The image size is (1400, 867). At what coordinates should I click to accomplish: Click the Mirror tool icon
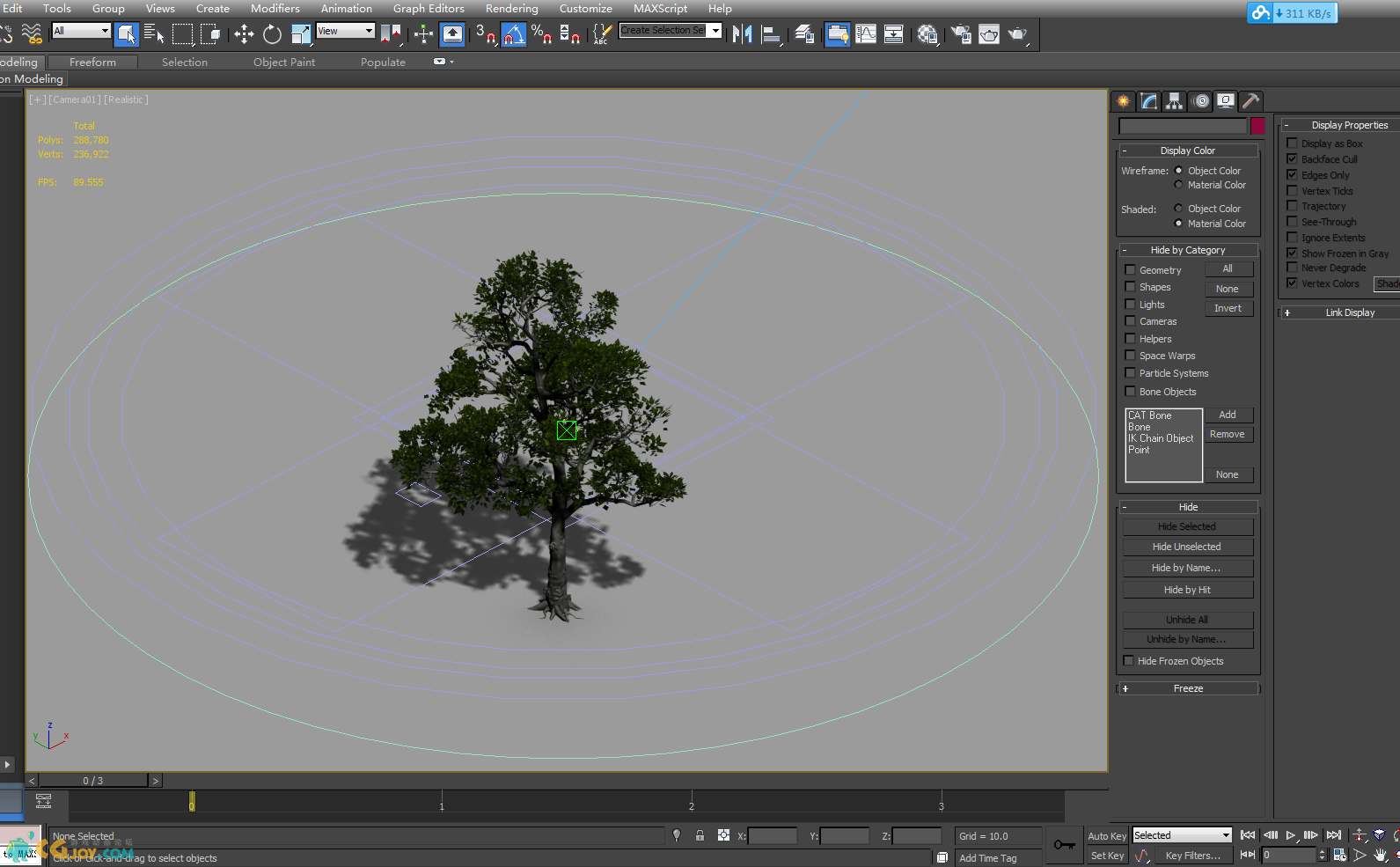click(742, 34)
